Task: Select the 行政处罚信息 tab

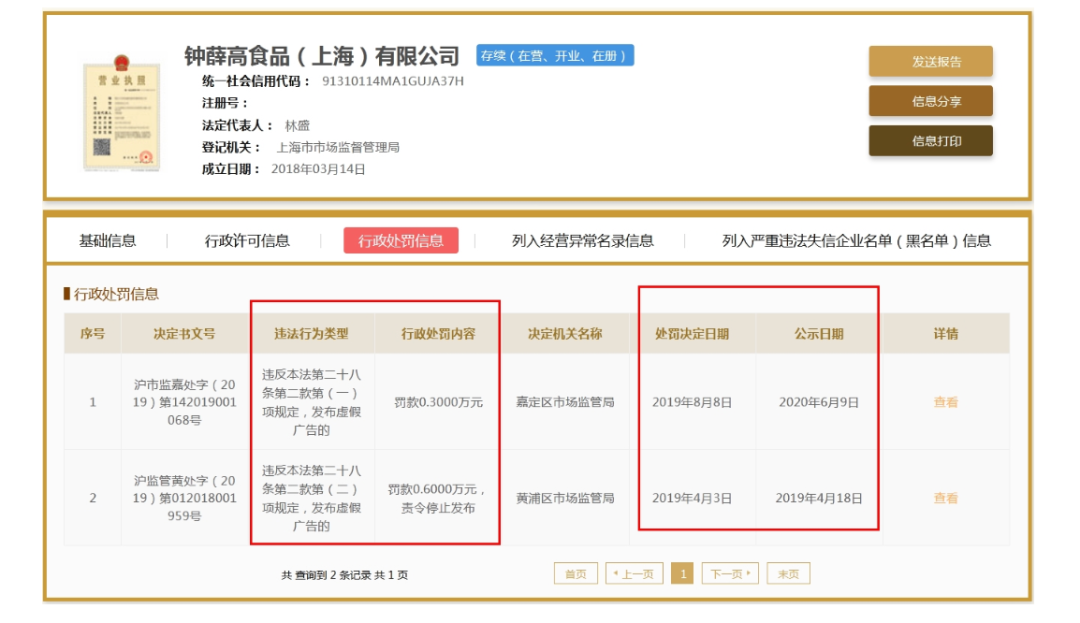Action: (401, 240)
